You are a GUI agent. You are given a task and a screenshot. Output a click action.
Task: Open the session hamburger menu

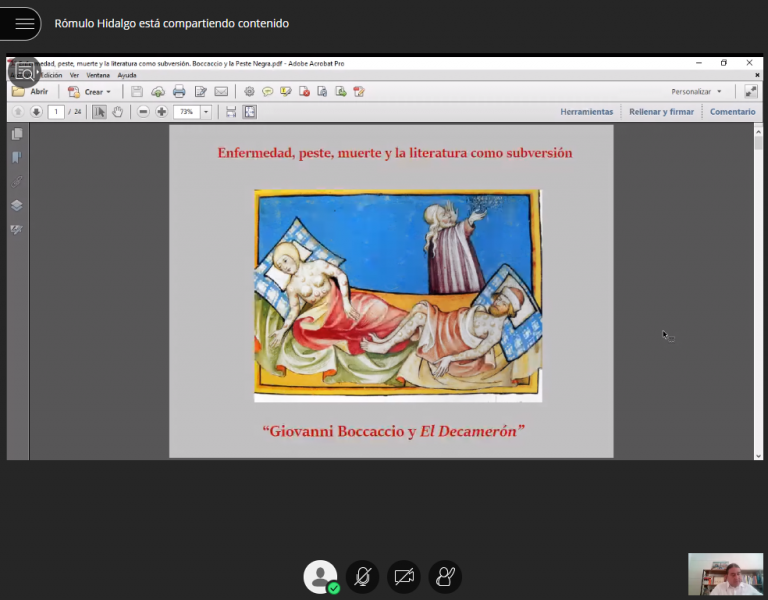coord(24,24)
